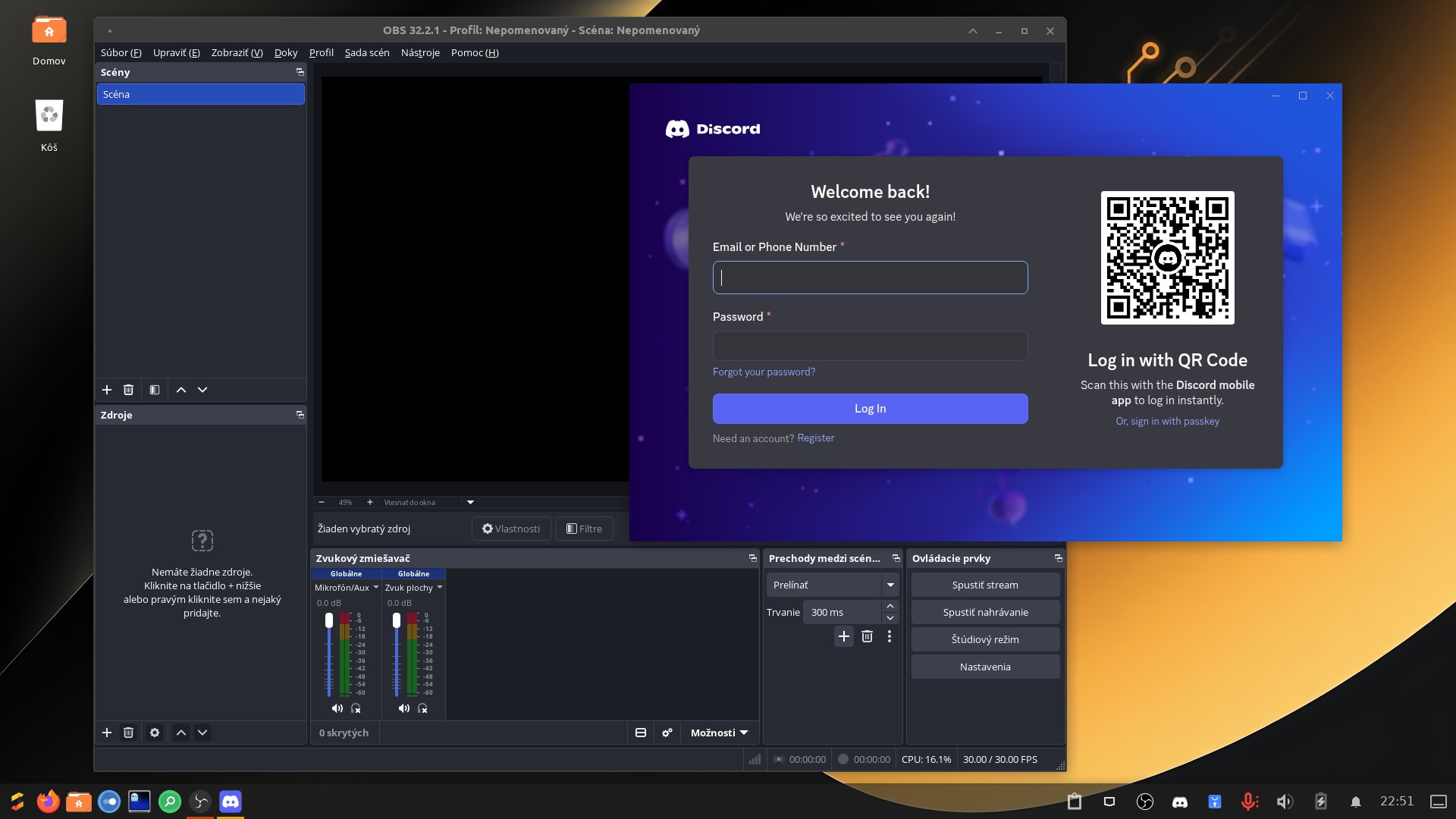Click the sign in with passkey link
Screen dimensions: 1456x819
[1168, 422]
